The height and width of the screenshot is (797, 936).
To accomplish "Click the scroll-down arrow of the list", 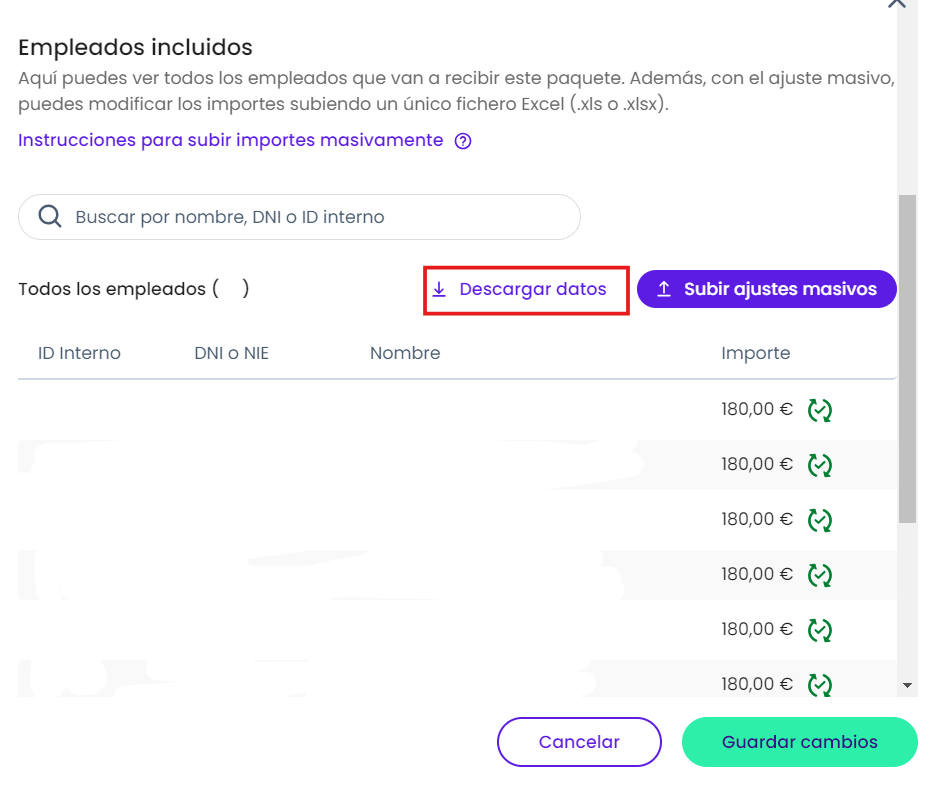I will click(x=907, y=685).
